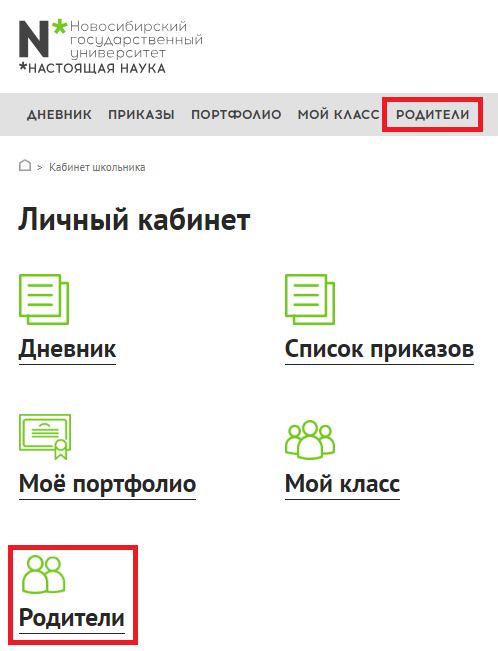This screenshot has height=651, width=498.
Task: Go to ПОРТФОЛИО menu item
Action: point(236,115)
